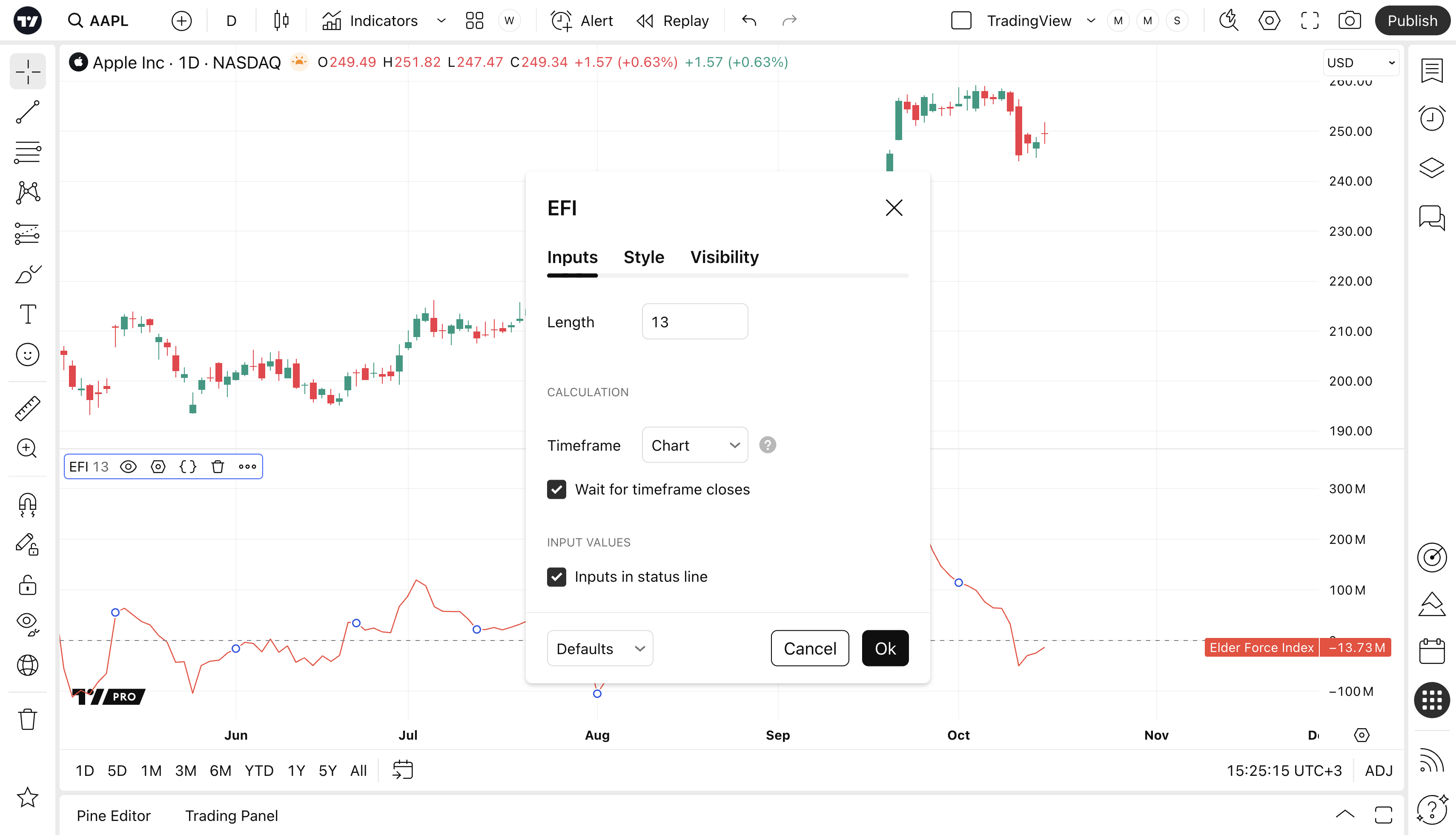Screen dimensions: 1456x835
Task: Select the Text annotation tool
Action: point(28,314)
